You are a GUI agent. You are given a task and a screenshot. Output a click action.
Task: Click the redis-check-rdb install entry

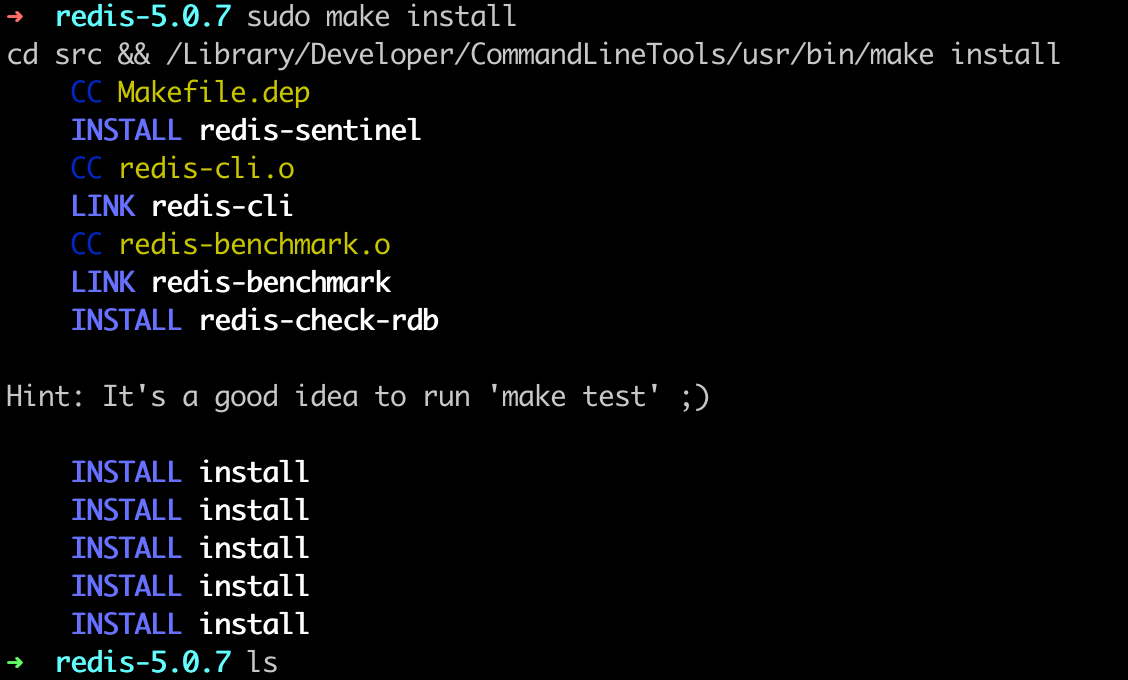click(319, 320)
